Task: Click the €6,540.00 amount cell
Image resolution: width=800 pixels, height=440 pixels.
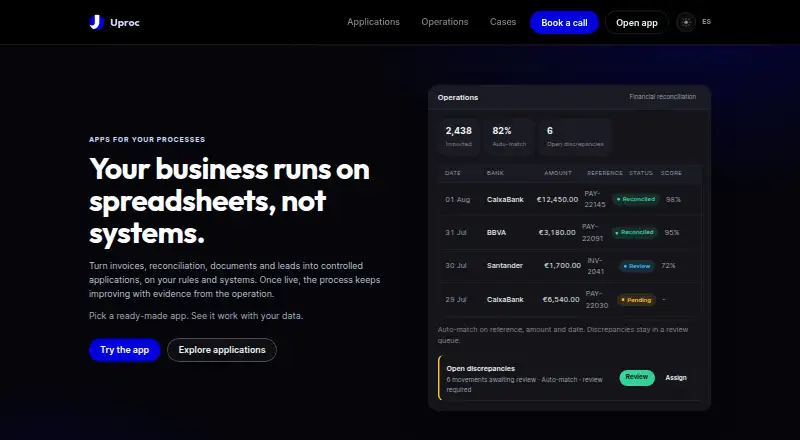Action: point(561,300)
